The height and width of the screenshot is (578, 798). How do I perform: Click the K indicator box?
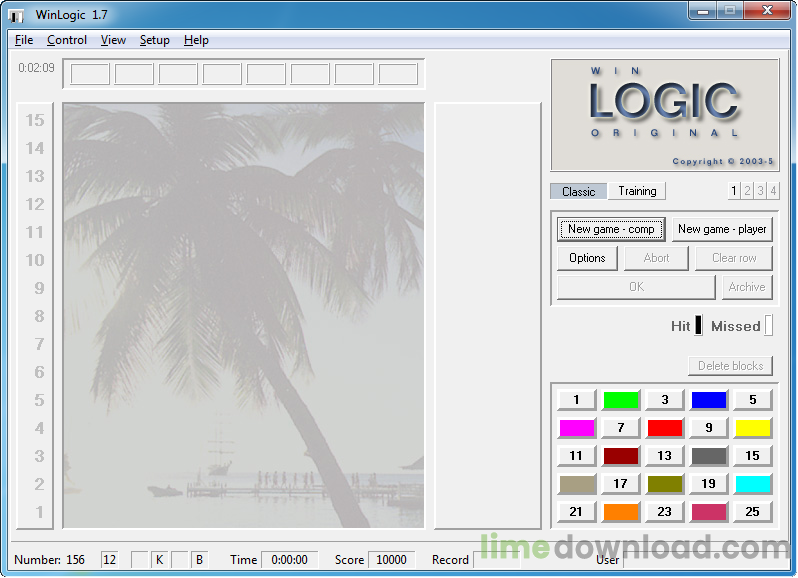159,560
